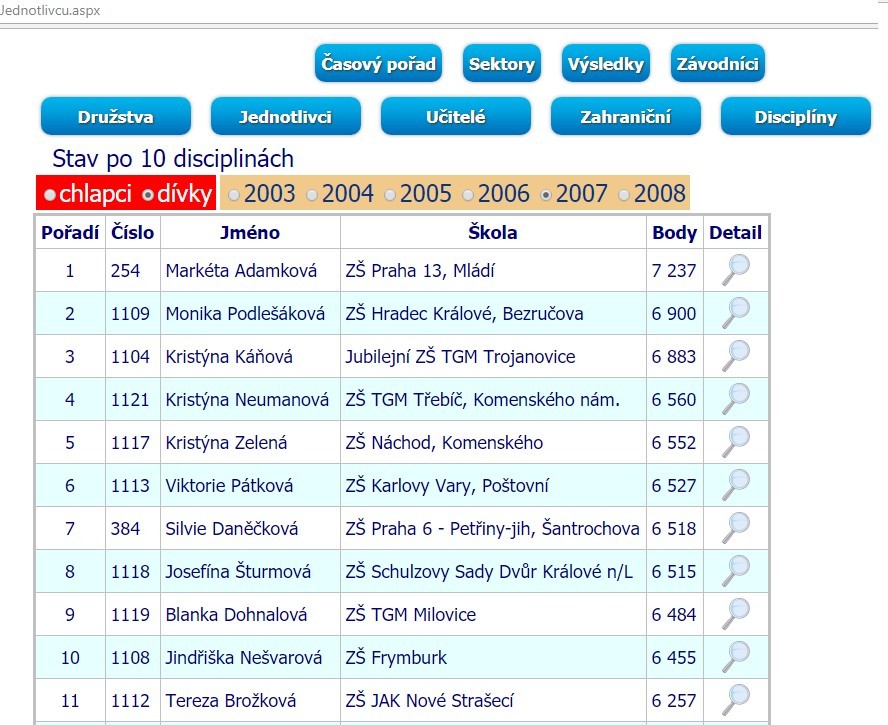Click the Pořadí column header
Image resolution: width=888 pixels, height=725 pixels.
70,232
